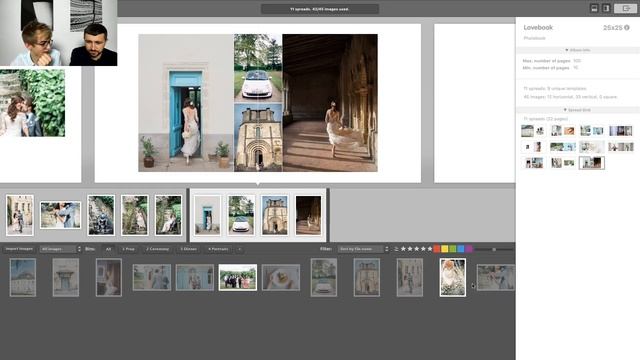Switch to the 2 Ceremony bin
640x360 pixels.
click(x=158, y=249)
